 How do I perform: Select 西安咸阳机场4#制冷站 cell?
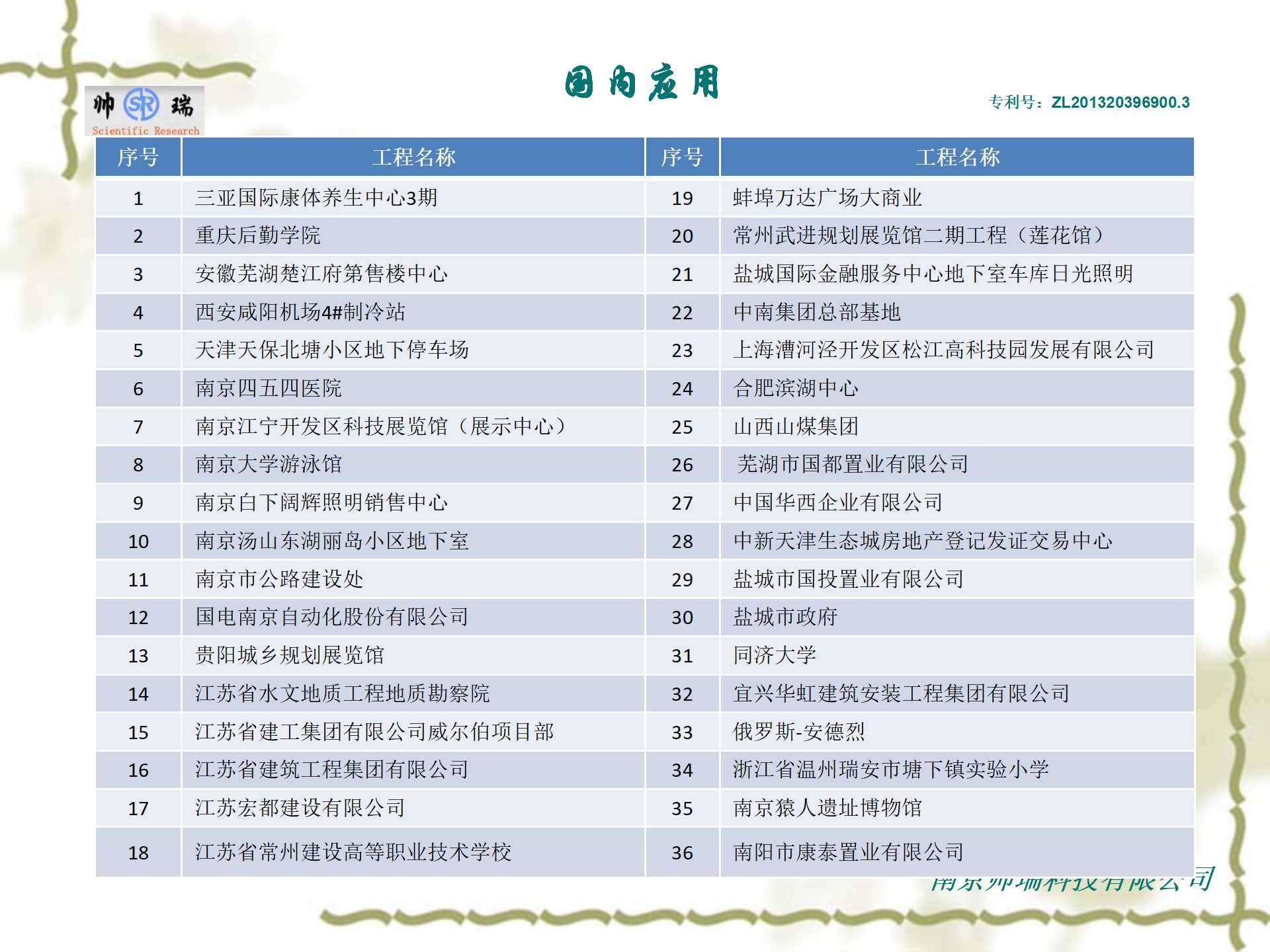click(x=413, y=312)
